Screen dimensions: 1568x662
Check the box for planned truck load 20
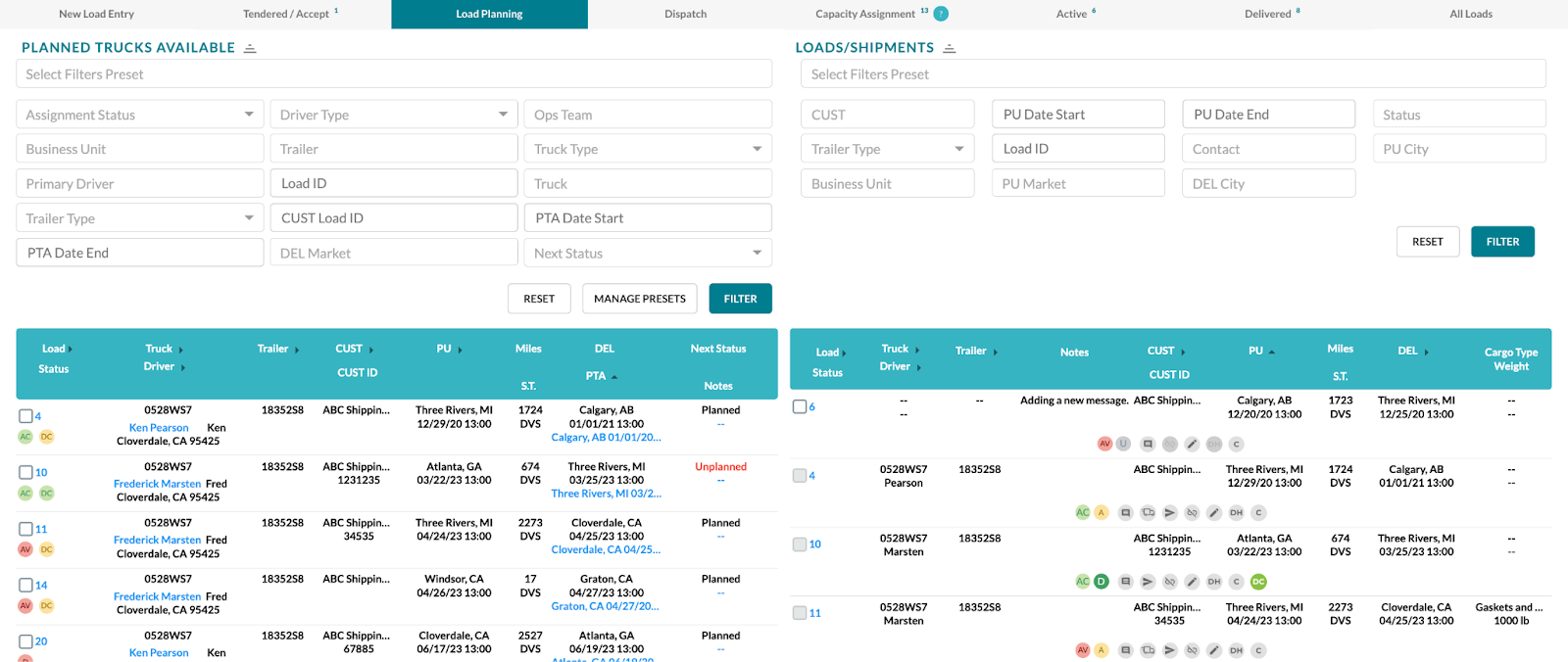(25, 641)
